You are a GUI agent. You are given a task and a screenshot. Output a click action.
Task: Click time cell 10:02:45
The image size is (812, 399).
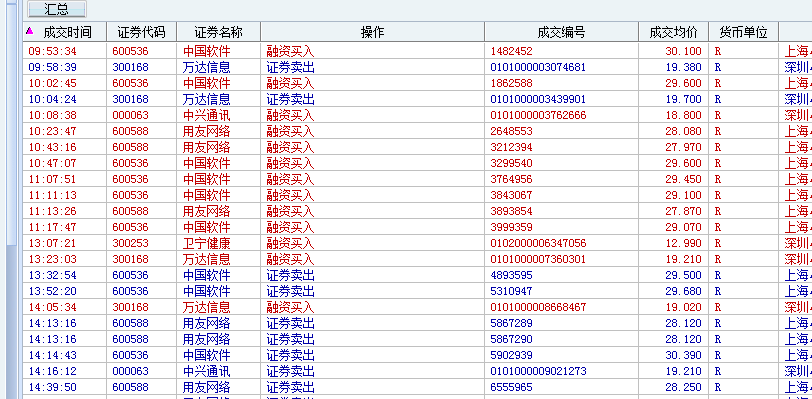(x=52, y=83)
